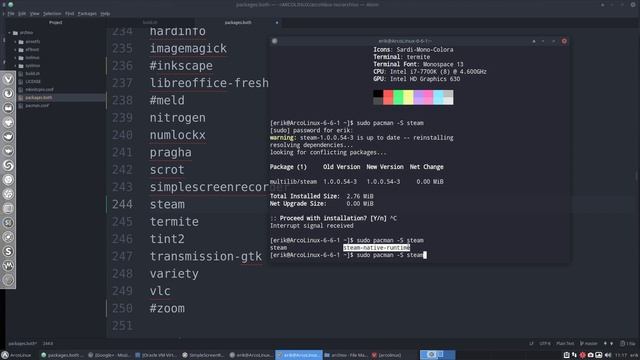640x360 pixels.
Task: Expand the isolinux folder
Action: pyautogui.click(x=16, y=58)
